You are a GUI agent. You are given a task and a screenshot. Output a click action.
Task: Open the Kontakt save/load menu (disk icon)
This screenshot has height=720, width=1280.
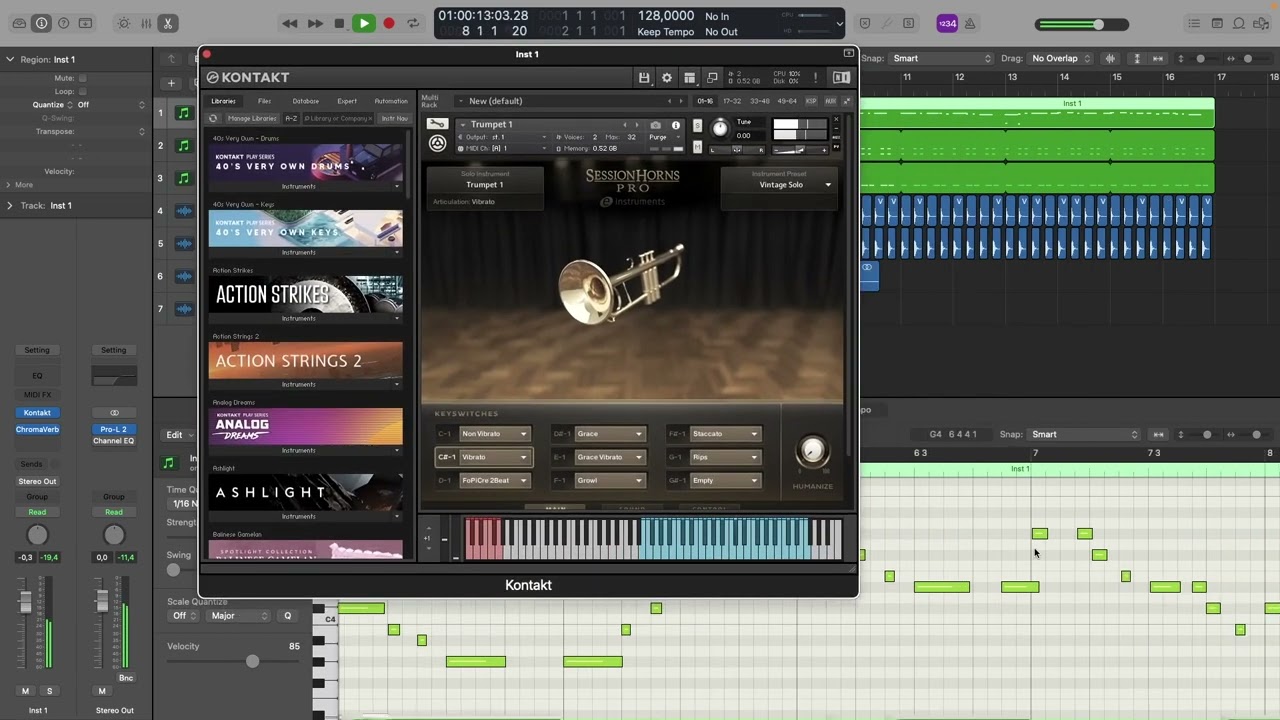(x=644, y=77)
